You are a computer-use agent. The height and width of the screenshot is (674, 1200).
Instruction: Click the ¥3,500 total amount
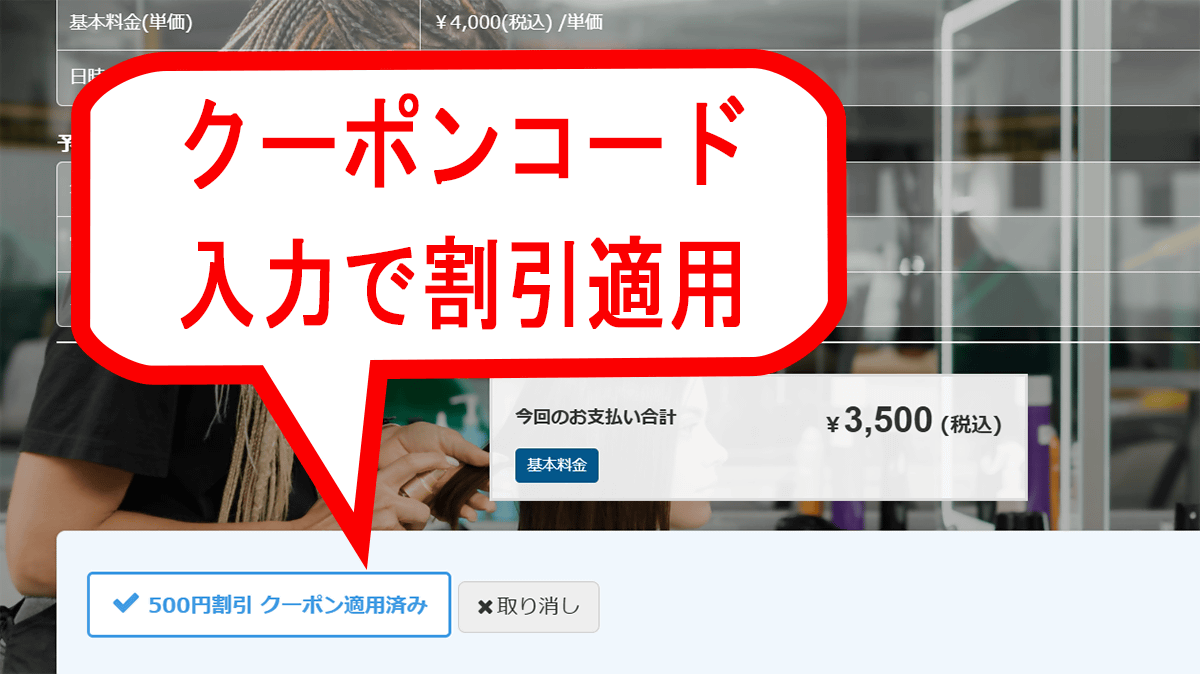click(x=888, y=421)
